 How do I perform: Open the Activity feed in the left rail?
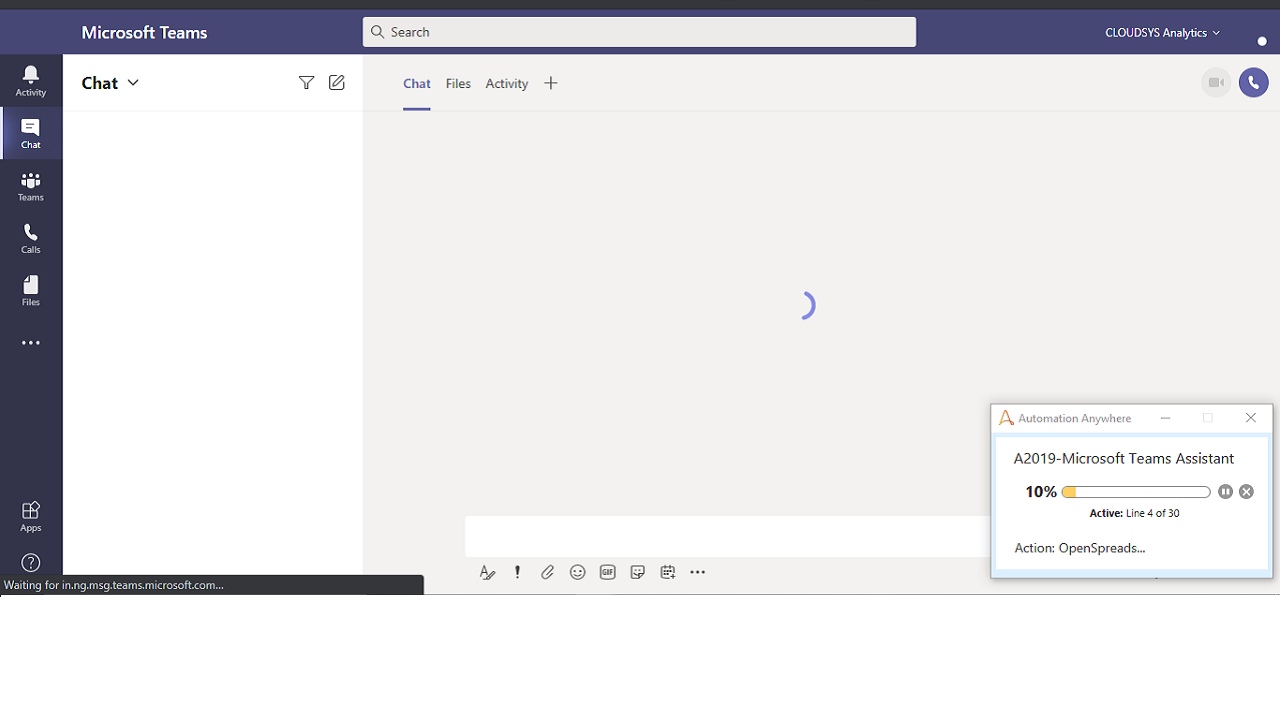31,81
